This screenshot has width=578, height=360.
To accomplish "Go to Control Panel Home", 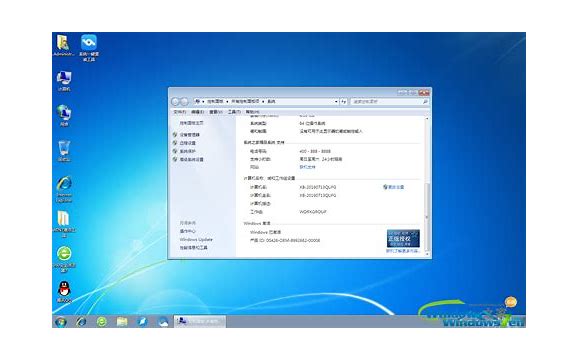I will (x=191, y=123).
